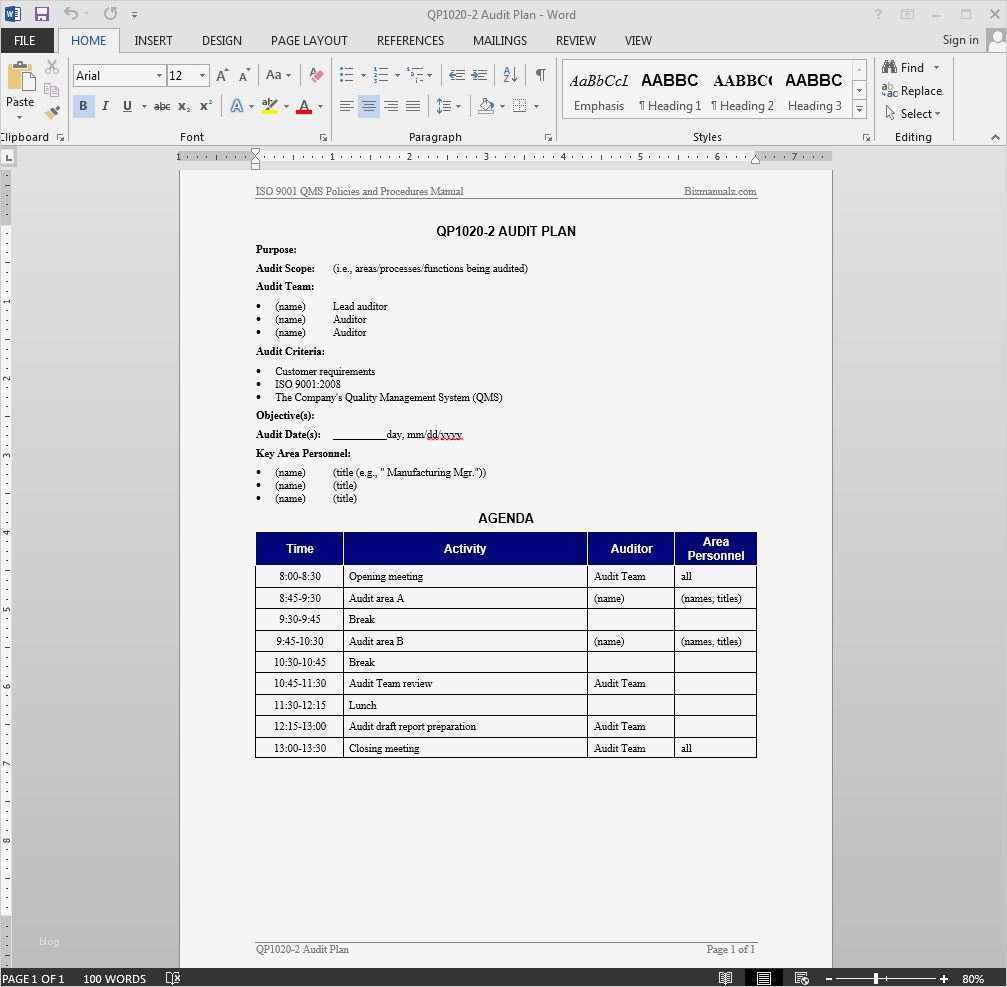Switch to Read Mode in status bar
The width and height of the screenshot is (1007, 987).
point(724,978)
